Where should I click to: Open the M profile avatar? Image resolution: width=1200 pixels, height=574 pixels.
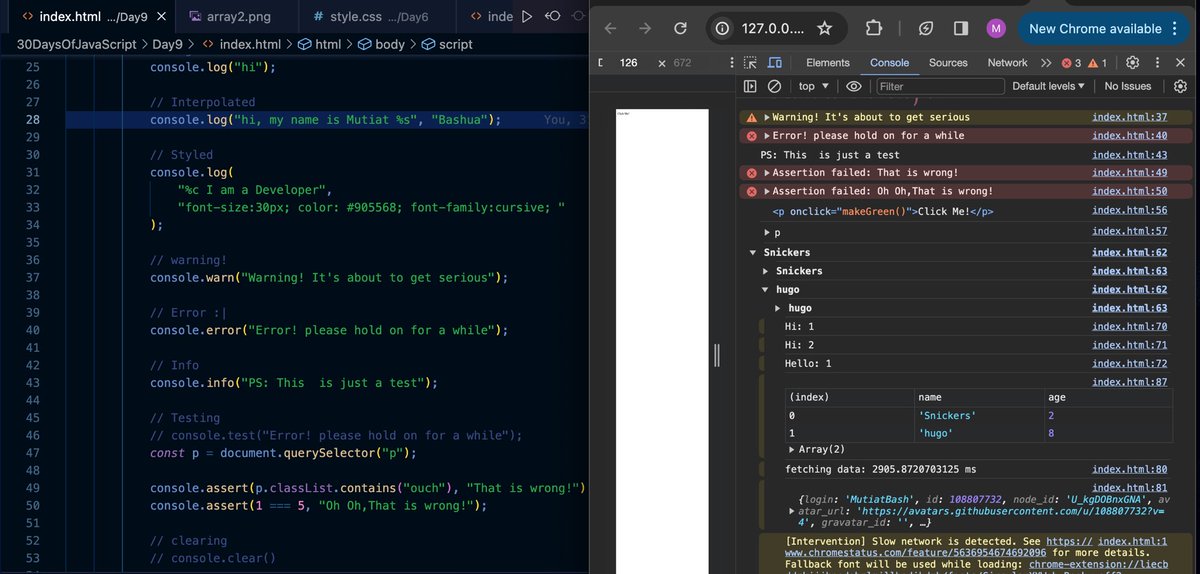[995, 29]
